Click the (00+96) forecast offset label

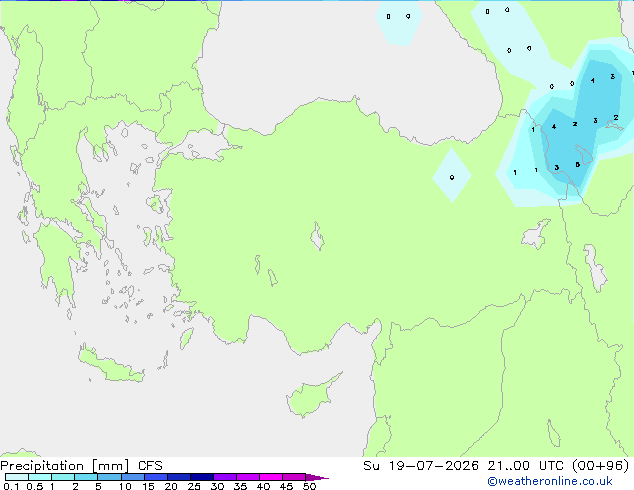pyautogui.click(x=601, y=466)
